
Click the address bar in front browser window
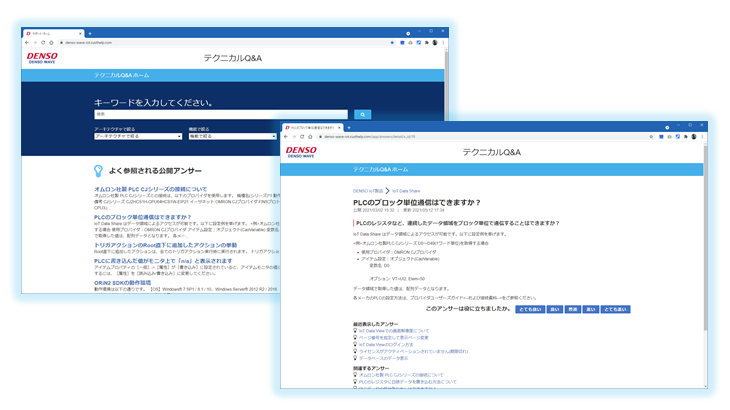click(x=484, y=137)
